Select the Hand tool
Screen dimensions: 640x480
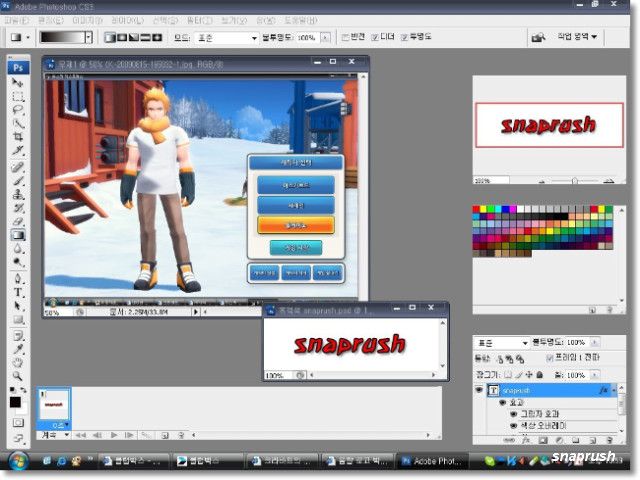tap(18, 362)
